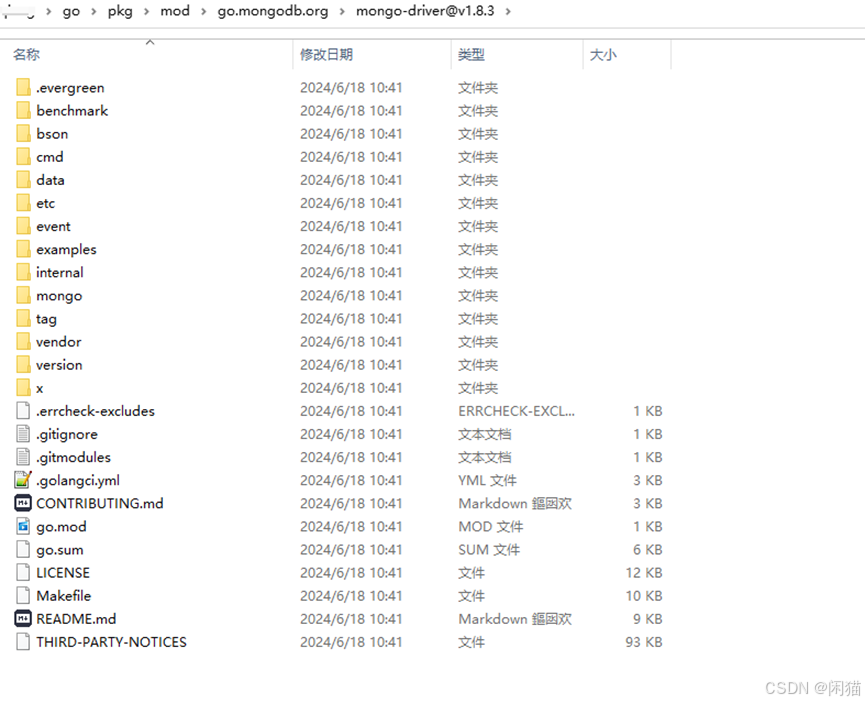Expand chevron before go breadcrumb
Screen dimensions: 865x703
point(49,12)
